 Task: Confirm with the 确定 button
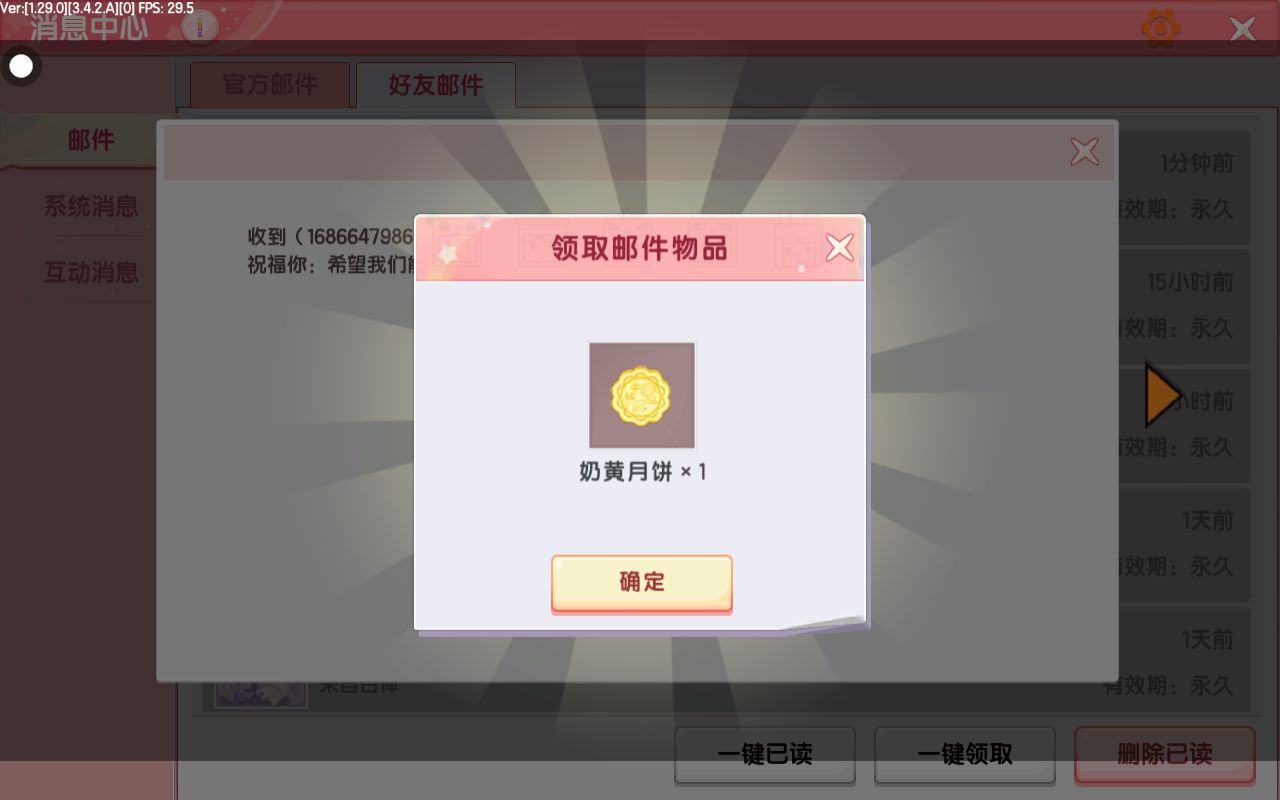click(x=642, y=583)
